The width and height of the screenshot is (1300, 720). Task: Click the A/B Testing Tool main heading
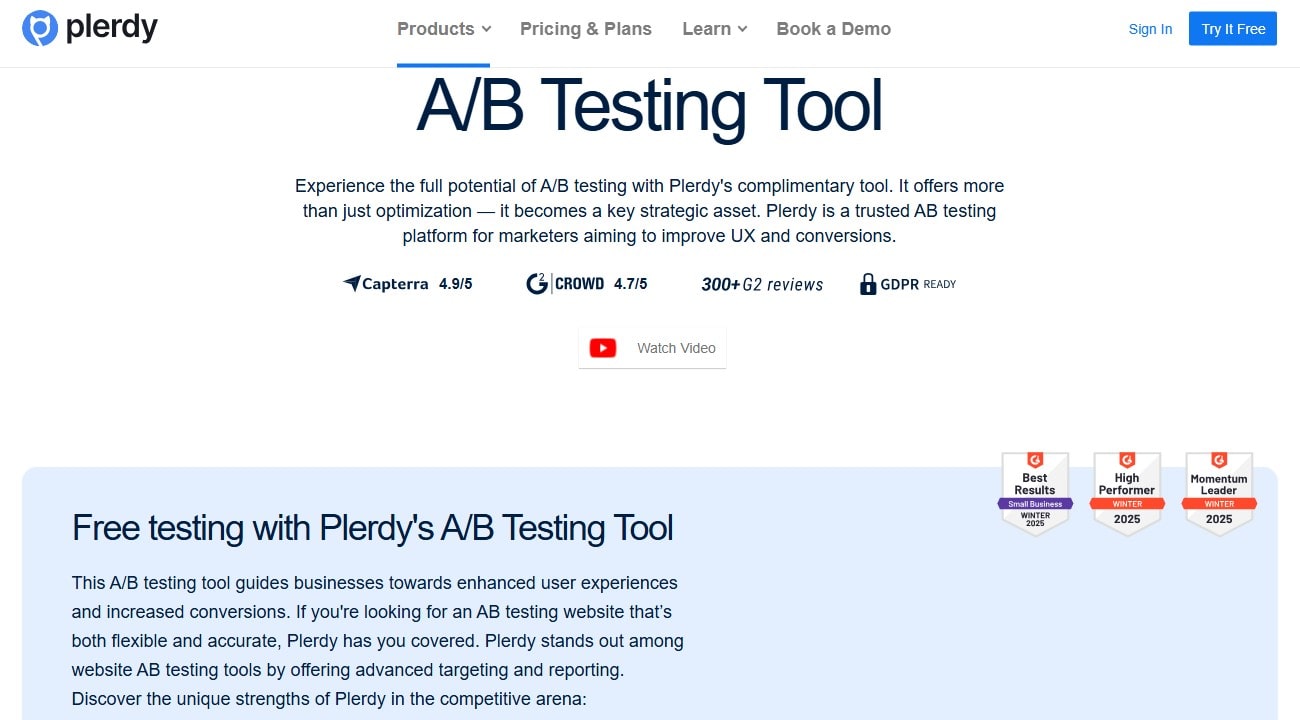coord(650,106)
